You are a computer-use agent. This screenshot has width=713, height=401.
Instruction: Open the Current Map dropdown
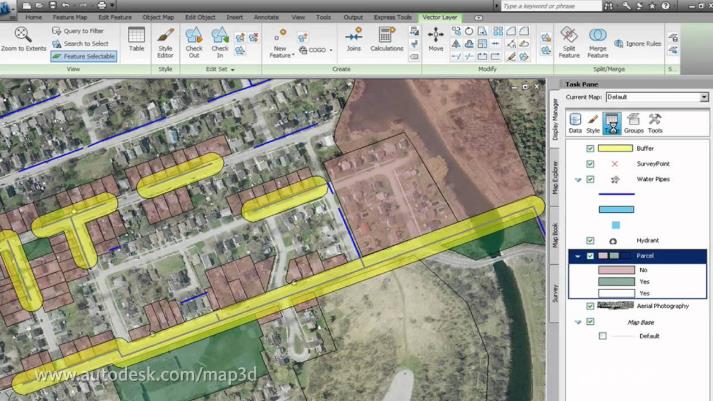[x=704, y=97]
